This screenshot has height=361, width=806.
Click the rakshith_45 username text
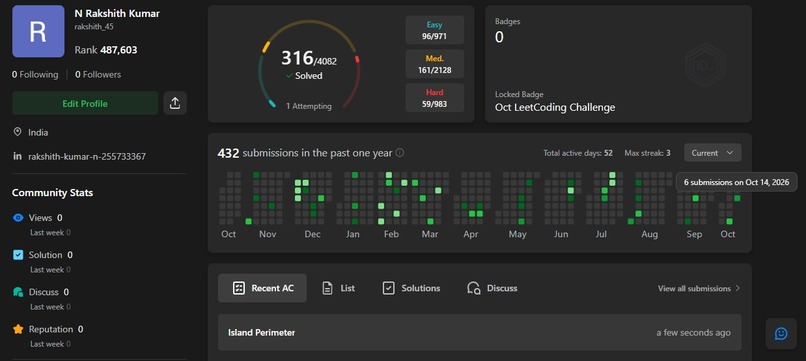pos(94,27)
